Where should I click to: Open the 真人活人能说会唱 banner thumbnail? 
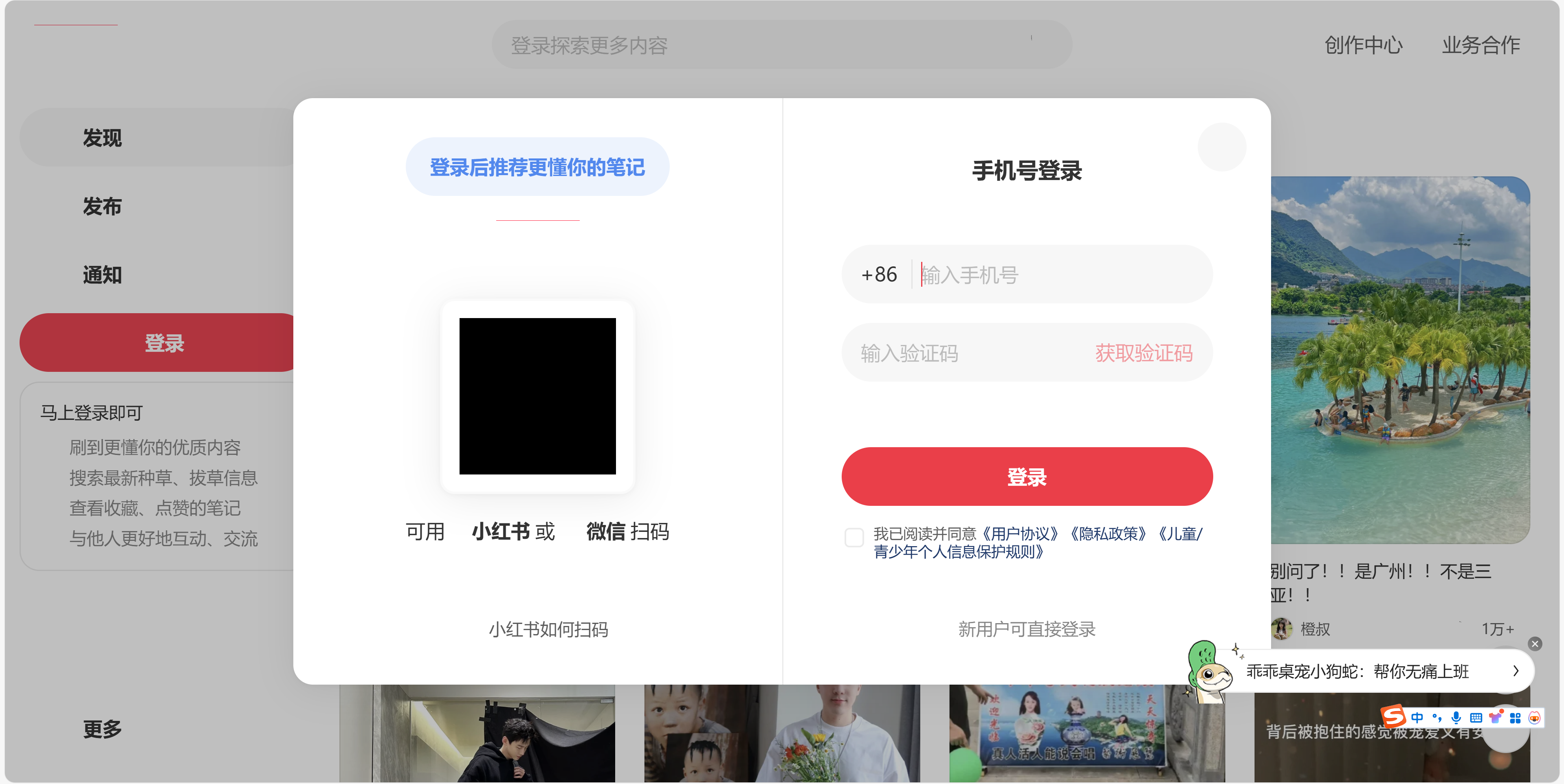click(x=1087, y=733)
